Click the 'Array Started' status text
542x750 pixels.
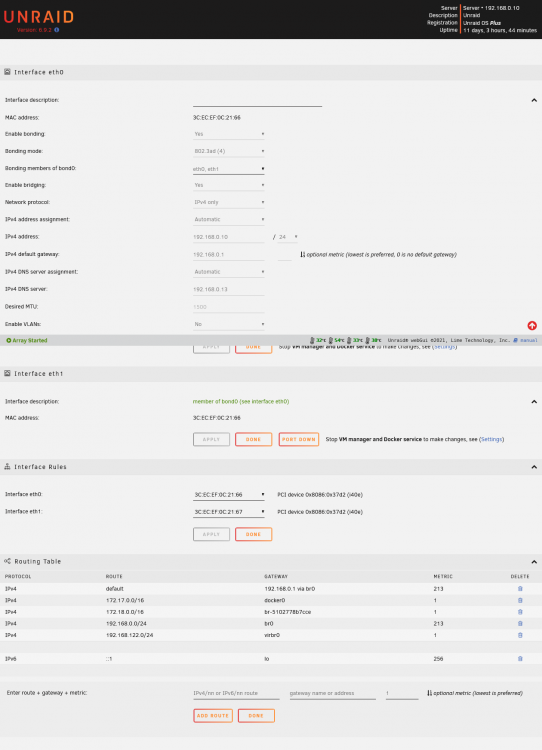tap(30, 341)
